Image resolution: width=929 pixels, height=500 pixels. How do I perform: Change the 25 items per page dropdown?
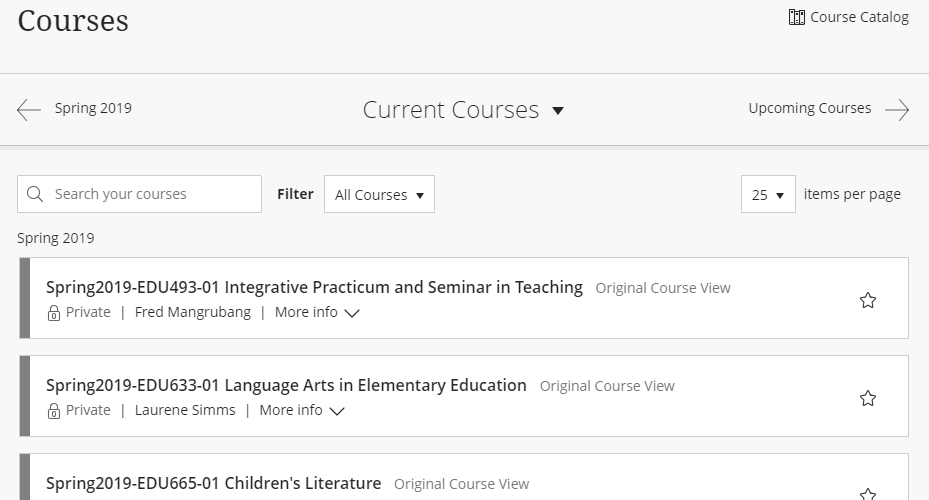[x=768, y=194]
